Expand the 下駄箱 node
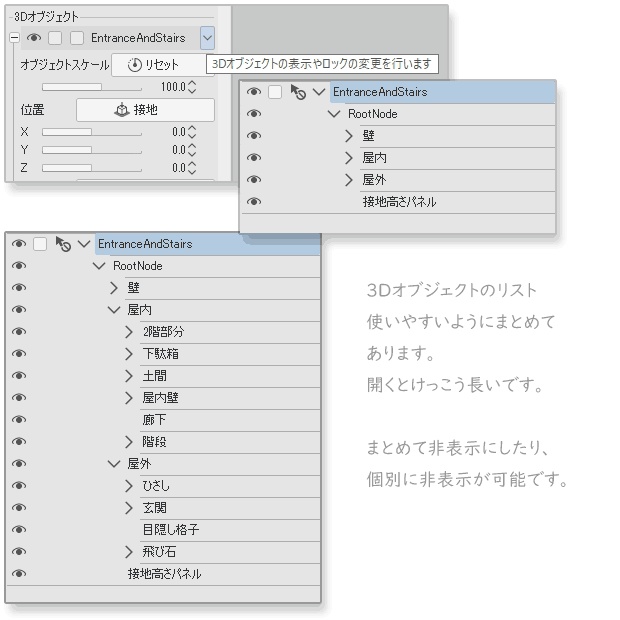Viewport: 620px width, 620px height. (129, 353)
